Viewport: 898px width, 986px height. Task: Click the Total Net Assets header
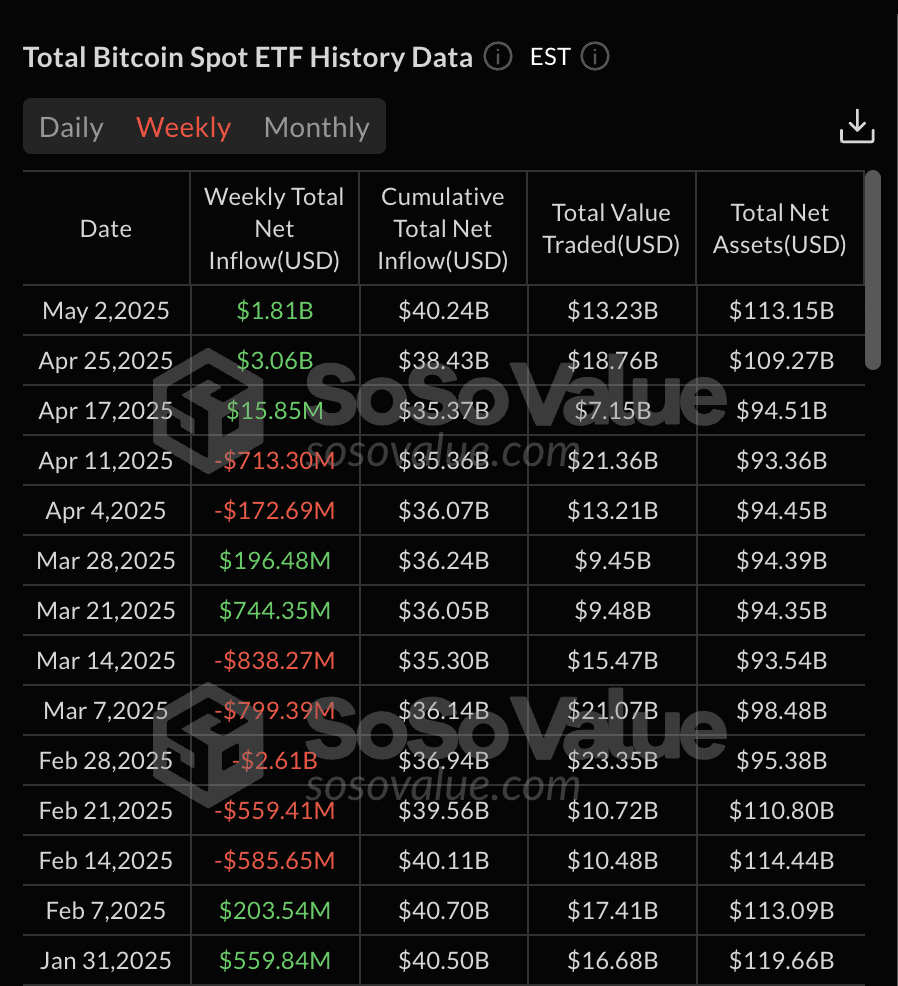click(780, 229)
